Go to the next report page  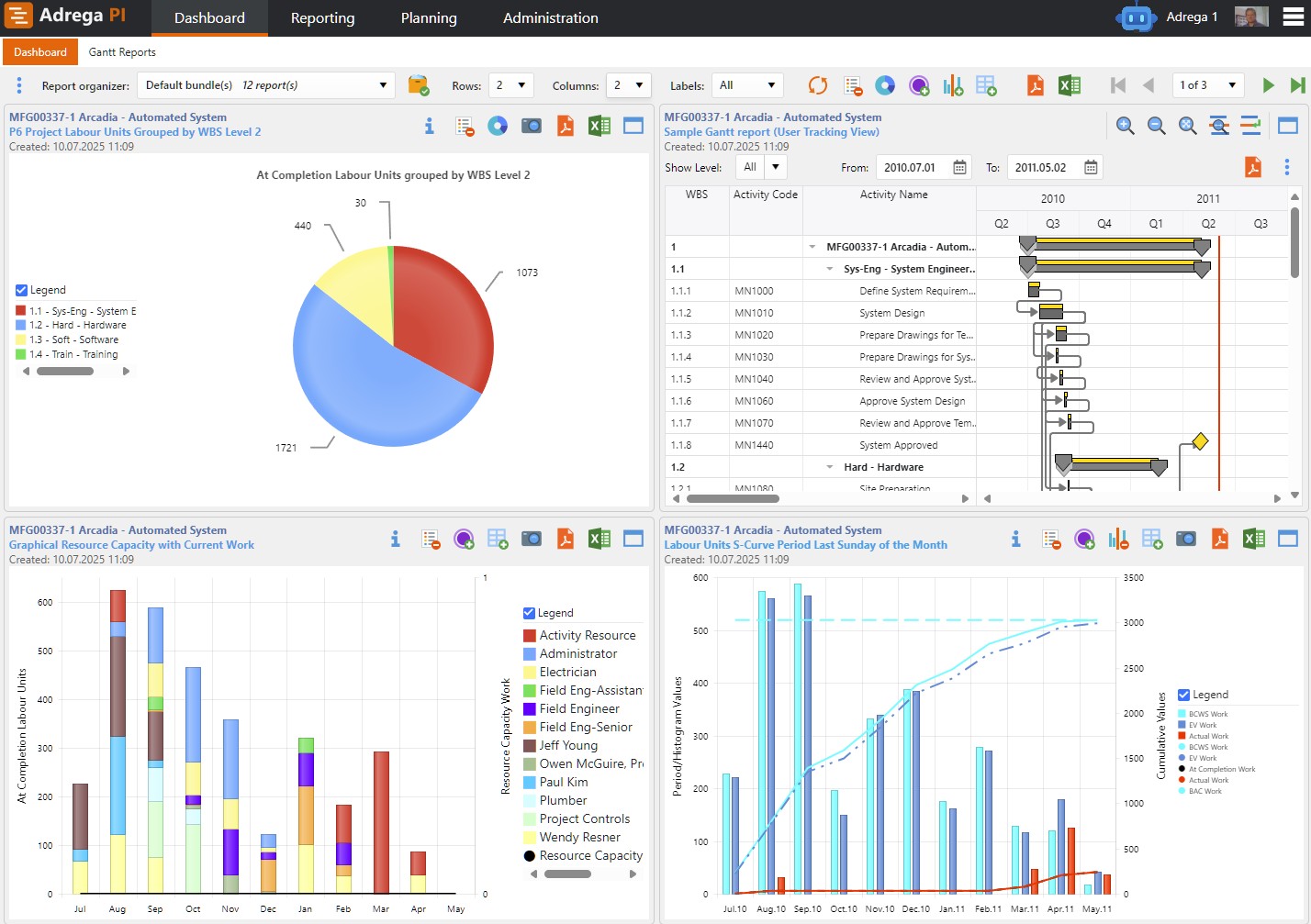pyautogui.click(x=1268, y=84)
